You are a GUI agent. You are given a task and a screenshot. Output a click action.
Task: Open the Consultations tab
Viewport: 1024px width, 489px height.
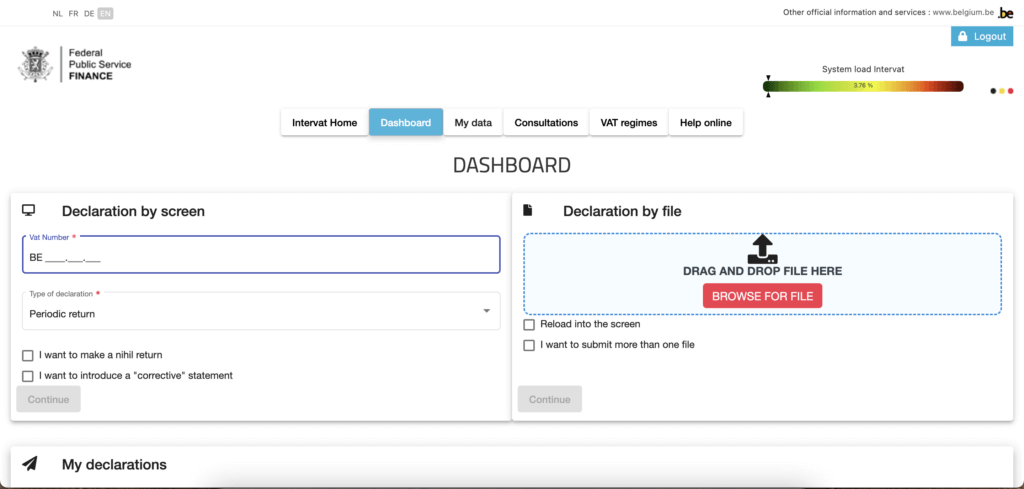click(x=546, y=123)
